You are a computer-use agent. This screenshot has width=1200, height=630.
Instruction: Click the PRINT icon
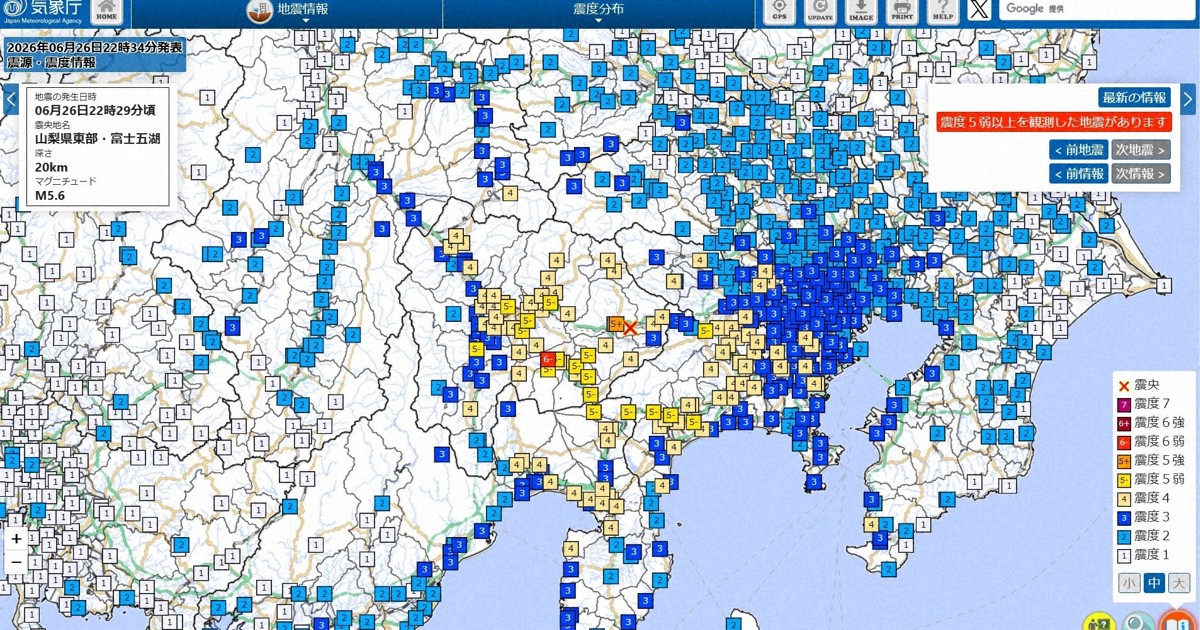(x=902, y=11)
